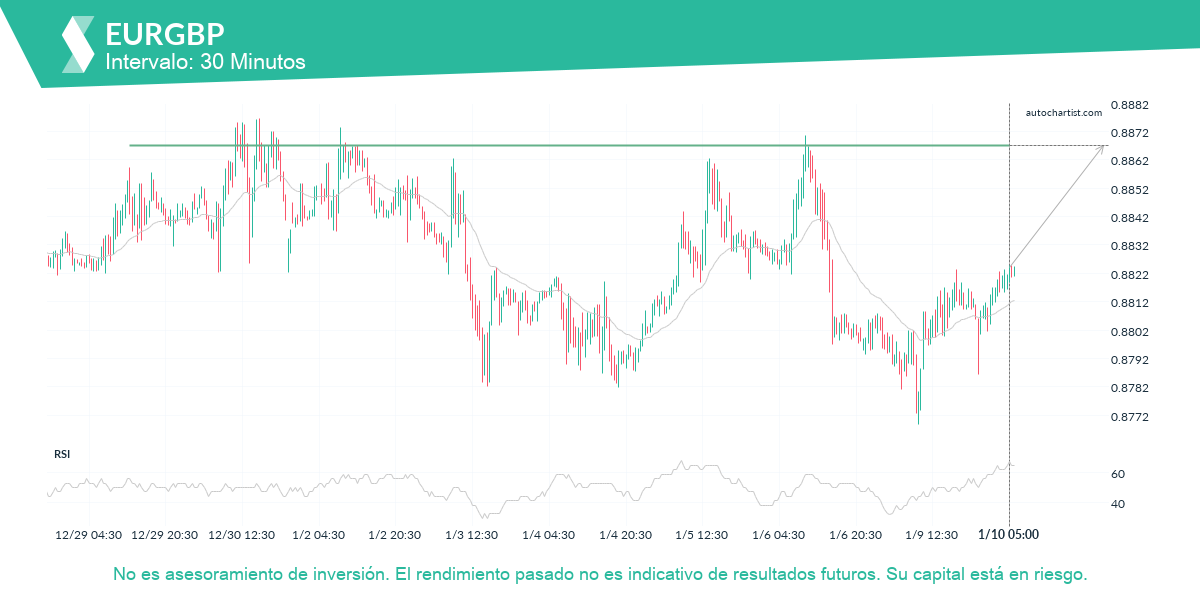Click the 1/9 12:30 time label
1200x600 pixels.
(930, 535)
